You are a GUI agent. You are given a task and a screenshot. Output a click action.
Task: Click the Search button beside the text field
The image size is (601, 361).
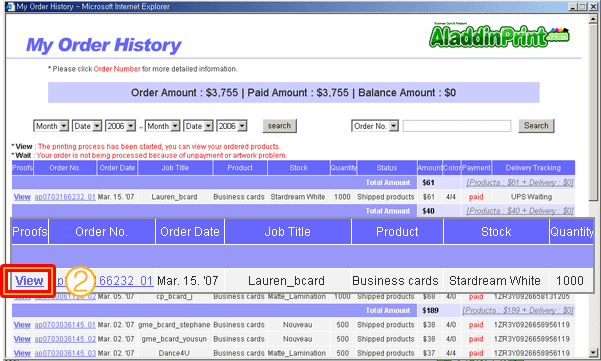coord(536,126)
